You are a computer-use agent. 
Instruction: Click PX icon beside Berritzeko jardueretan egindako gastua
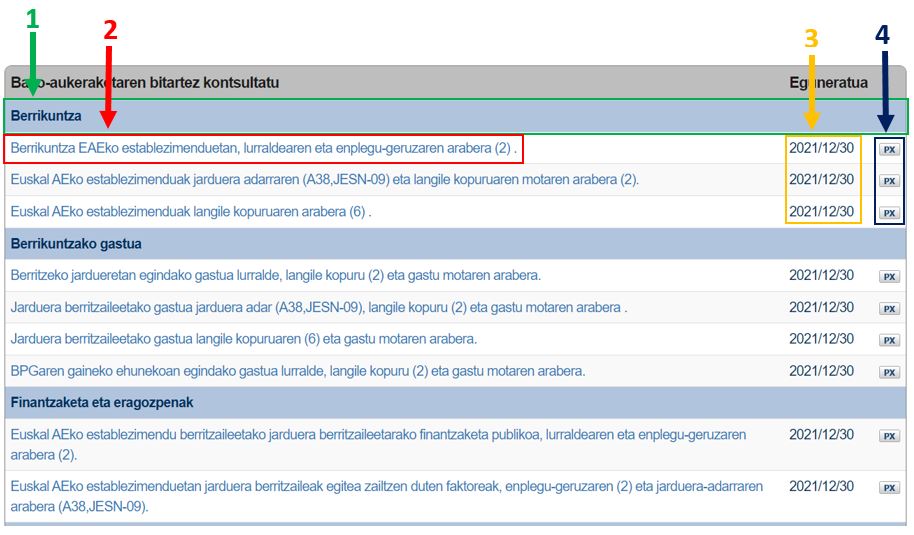889,277
